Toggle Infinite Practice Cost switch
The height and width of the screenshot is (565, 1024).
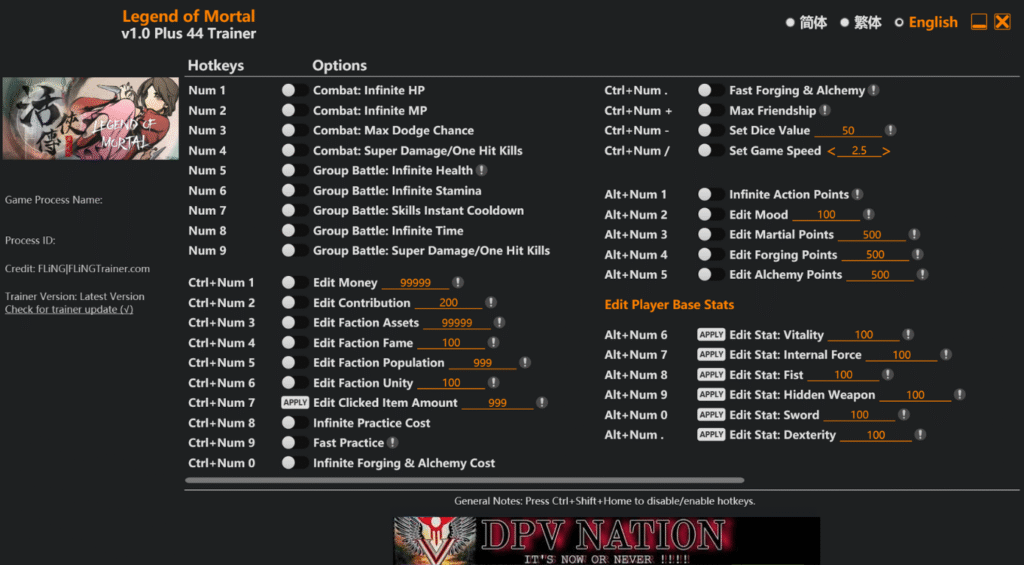(294, 423)
